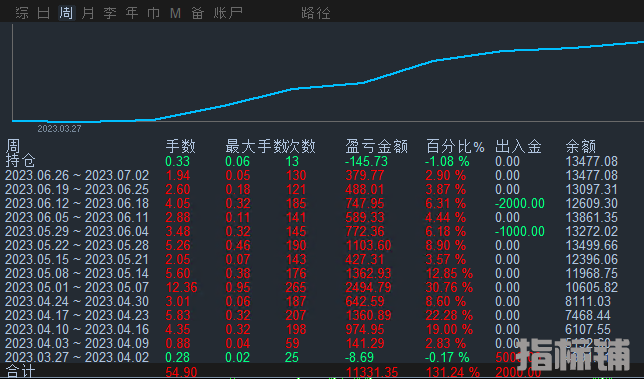Click the 54.90 total lots value
The height and width of the screenshot is (379, 644).
pos(182,372)
